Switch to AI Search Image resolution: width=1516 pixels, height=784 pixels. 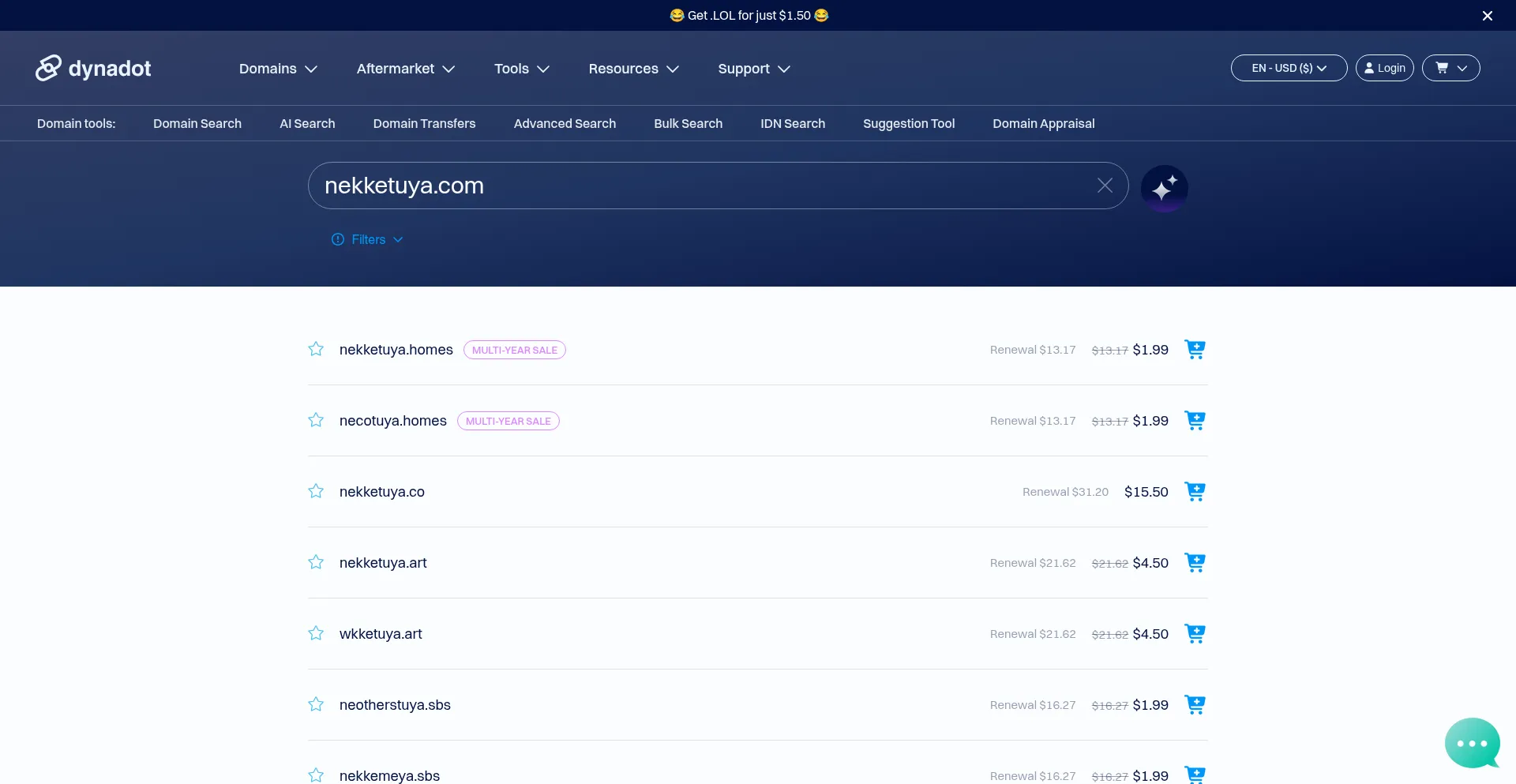(x=307, y=123)
